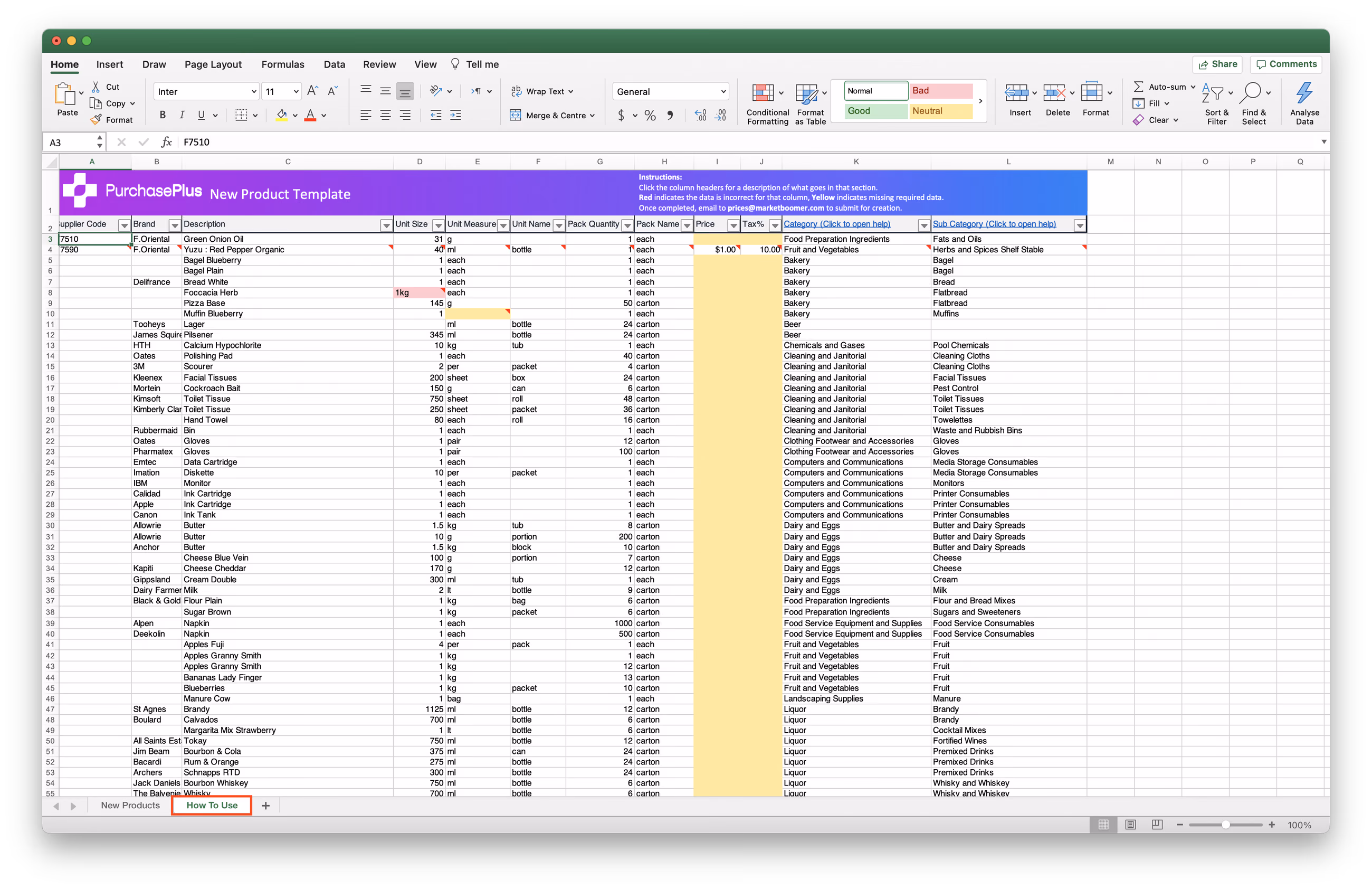Apply the Neutral cell style swatch
1372x889 pixels.
click(x=941, y=111)
